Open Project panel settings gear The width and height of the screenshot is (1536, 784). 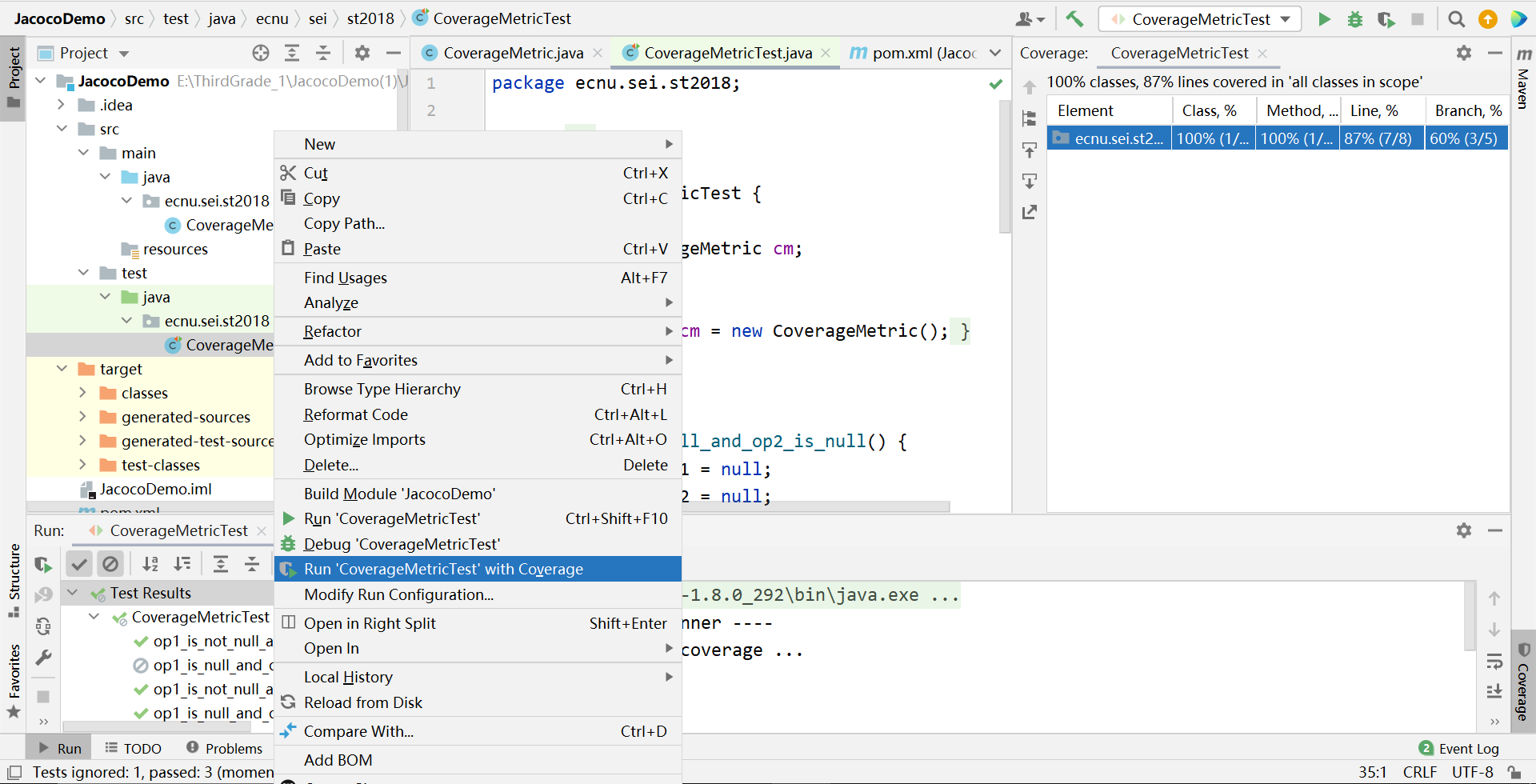coord(362,53)
